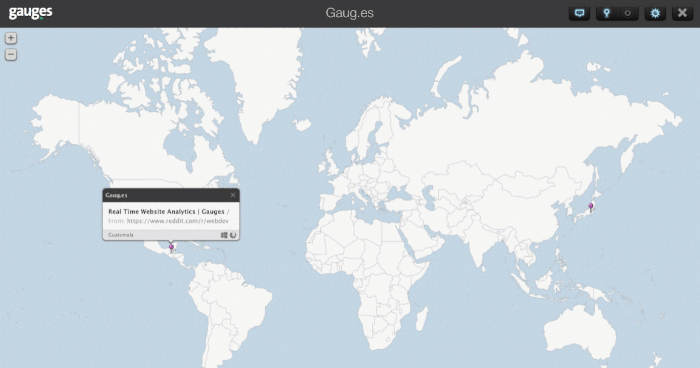Viewport: 700px width, 368px height.
Task: Click the Gaug.es page title
Action: (350, 13)
